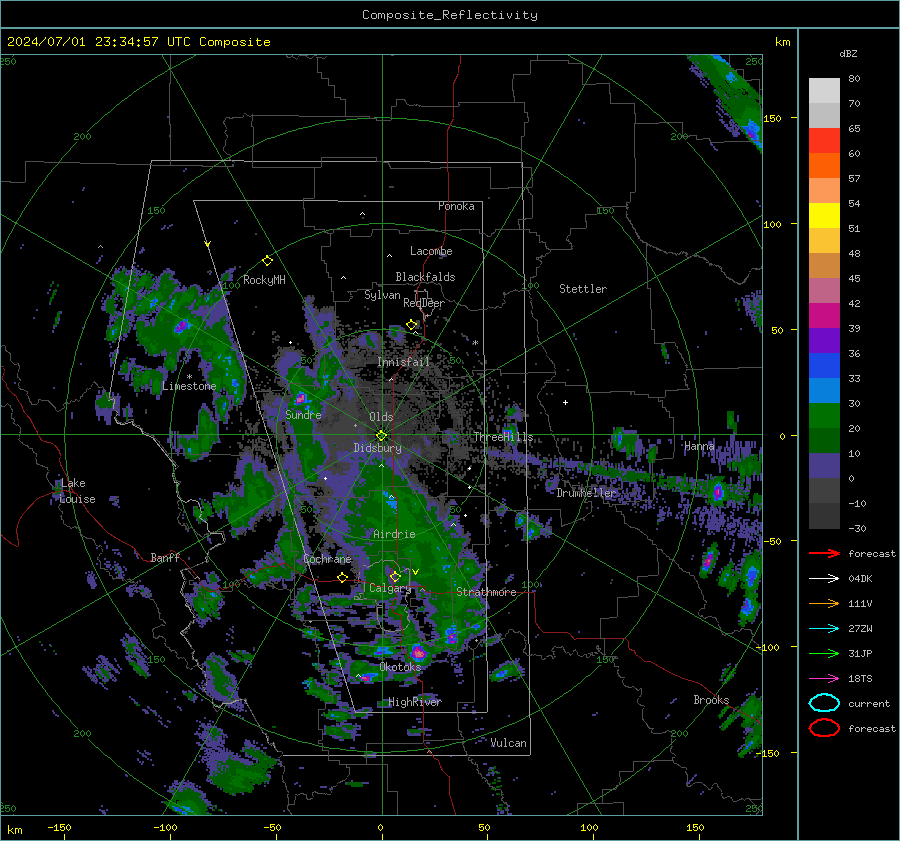The image size is (900, 841).
Task: Click the 'Composite_Reflectivity' title
Action: pyautogui.click(x=450, y=15)
